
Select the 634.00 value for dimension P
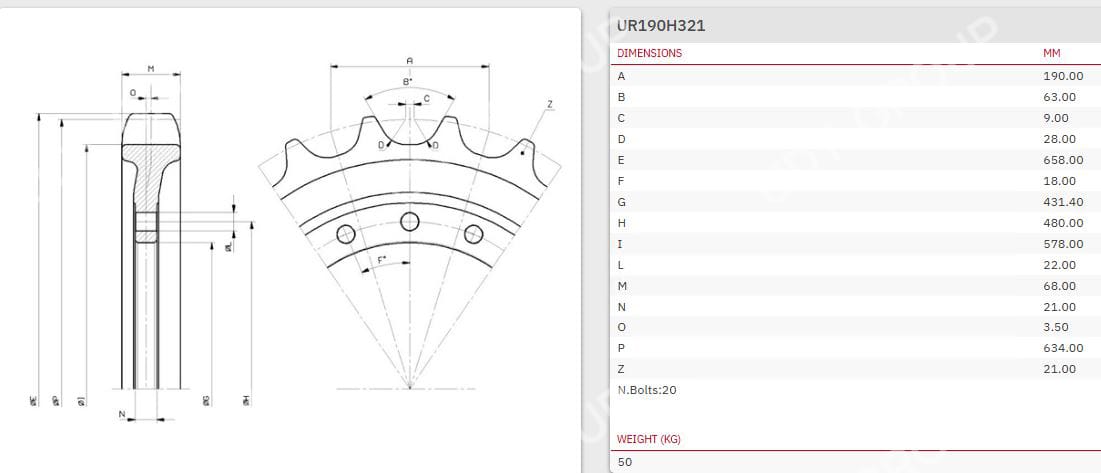1062,348
